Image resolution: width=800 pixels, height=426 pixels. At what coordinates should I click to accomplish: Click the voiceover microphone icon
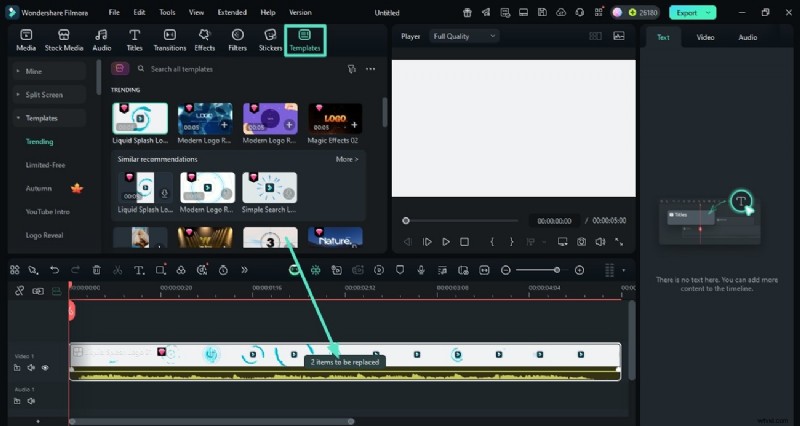[421, 270]
